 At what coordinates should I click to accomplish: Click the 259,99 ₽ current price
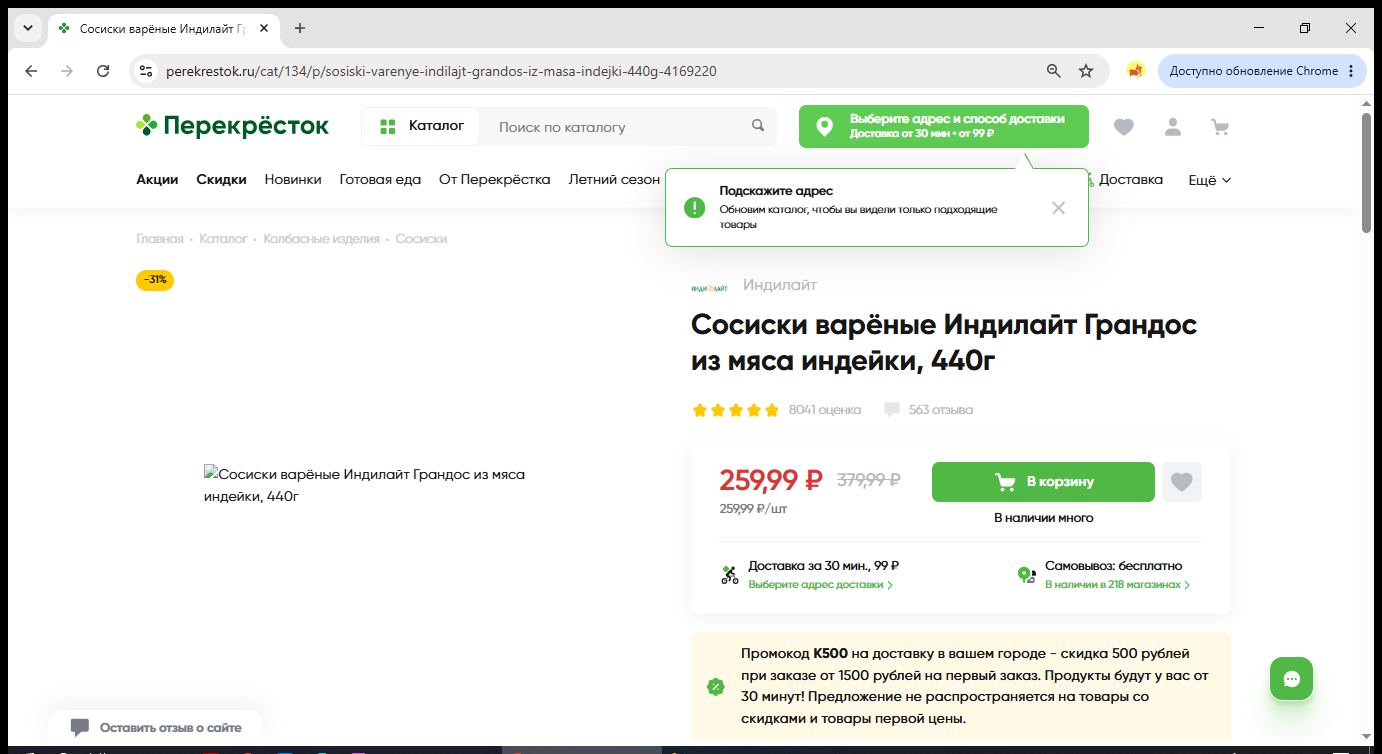tap(771, 480)
